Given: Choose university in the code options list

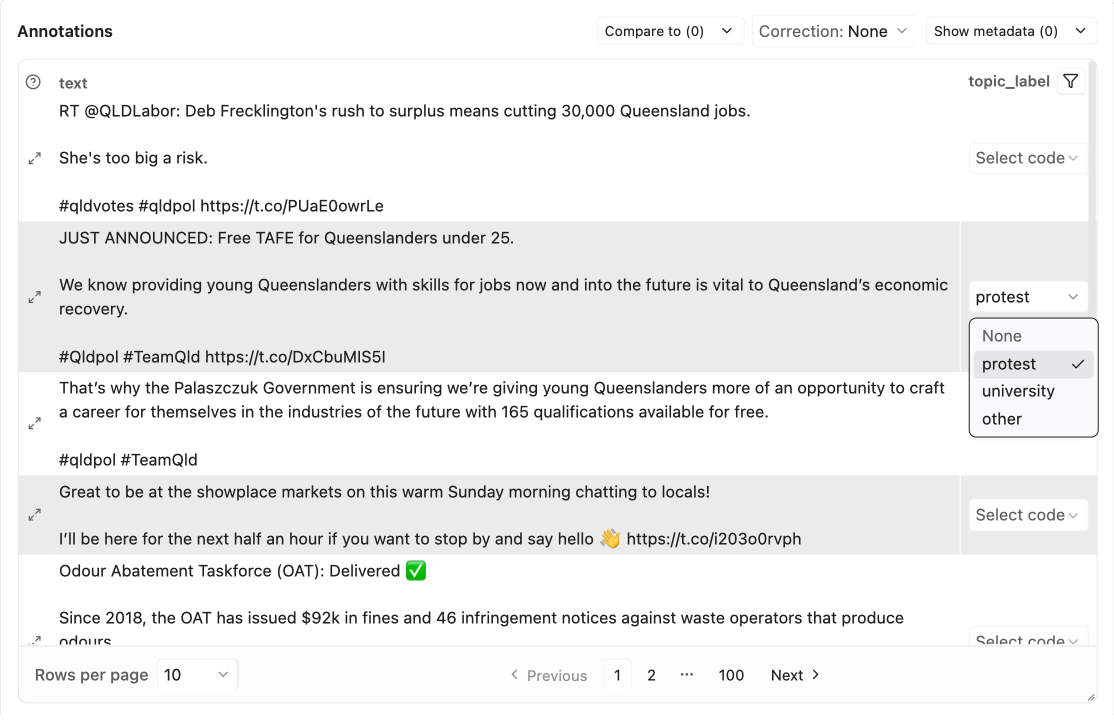Looking at the screenshot, I should pyautogui.click(x=1033, y=391).
